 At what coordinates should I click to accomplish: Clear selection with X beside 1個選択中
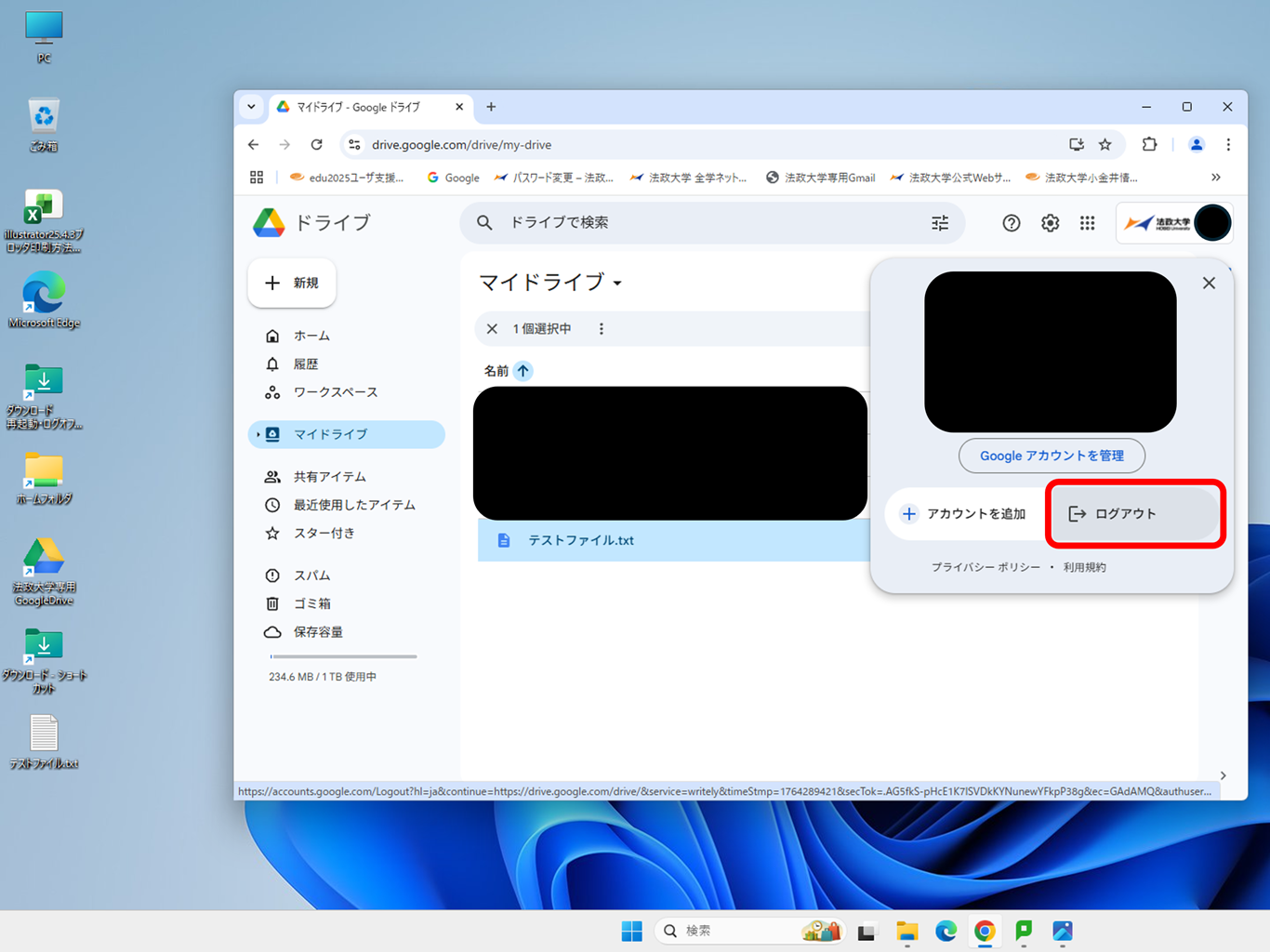(x=492, y=329)
